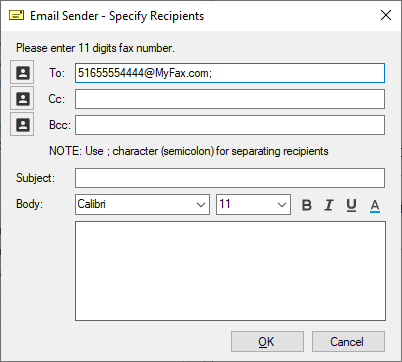Select the Calibri font name text box

pyautogui.click(x=135, y=204)
